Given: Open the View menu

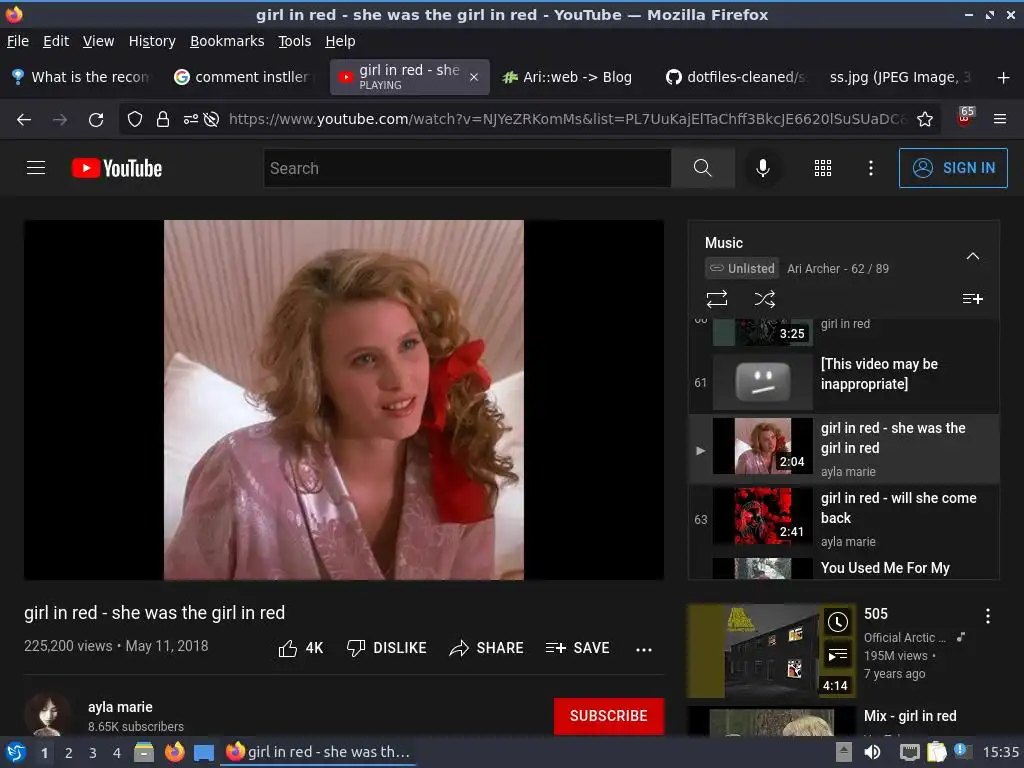Looking at the screenshot, I should [x=99, y=41].
